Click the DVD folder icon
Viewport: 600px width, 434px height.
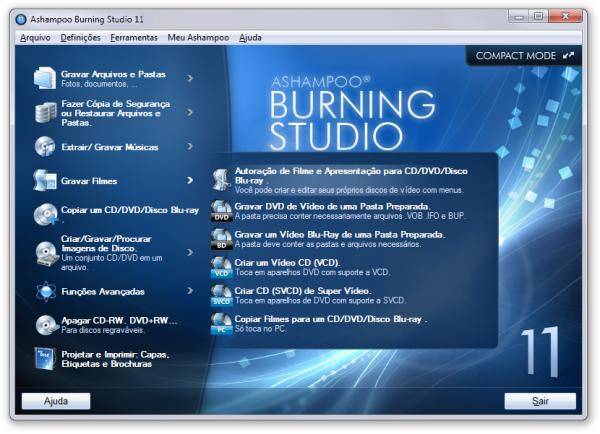[x=222, y=210]
